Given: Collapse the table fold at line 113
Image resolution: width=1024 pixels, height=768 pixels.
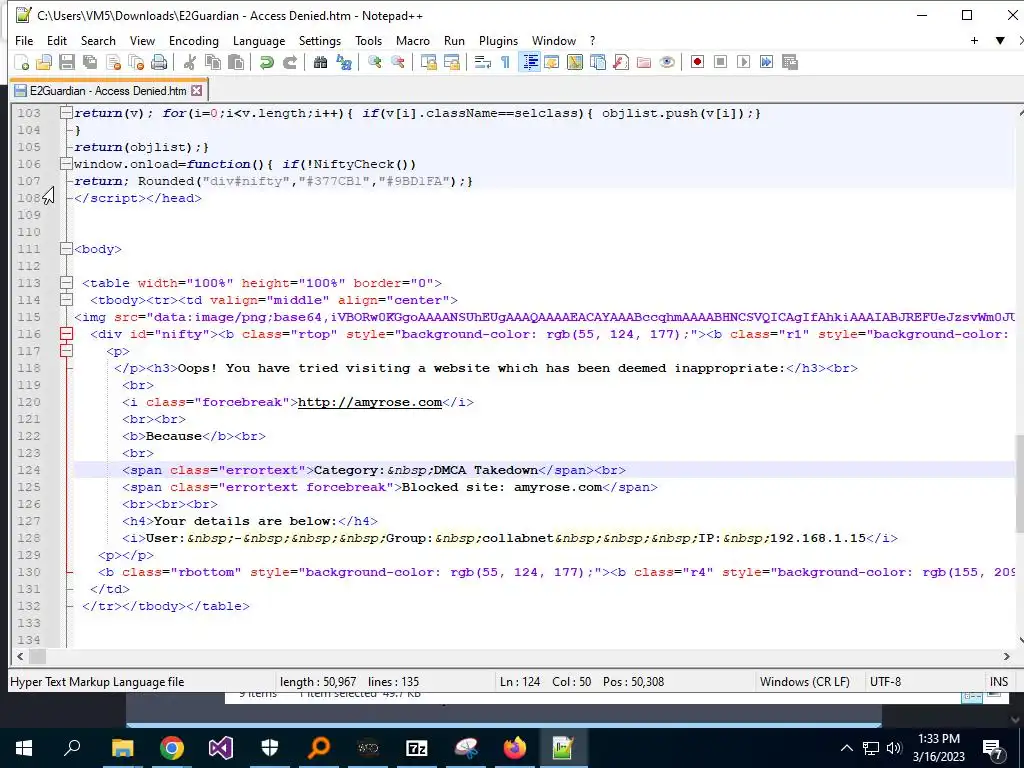Looking at the screenshot, I should pyautogui.click(x=66, y=283).
